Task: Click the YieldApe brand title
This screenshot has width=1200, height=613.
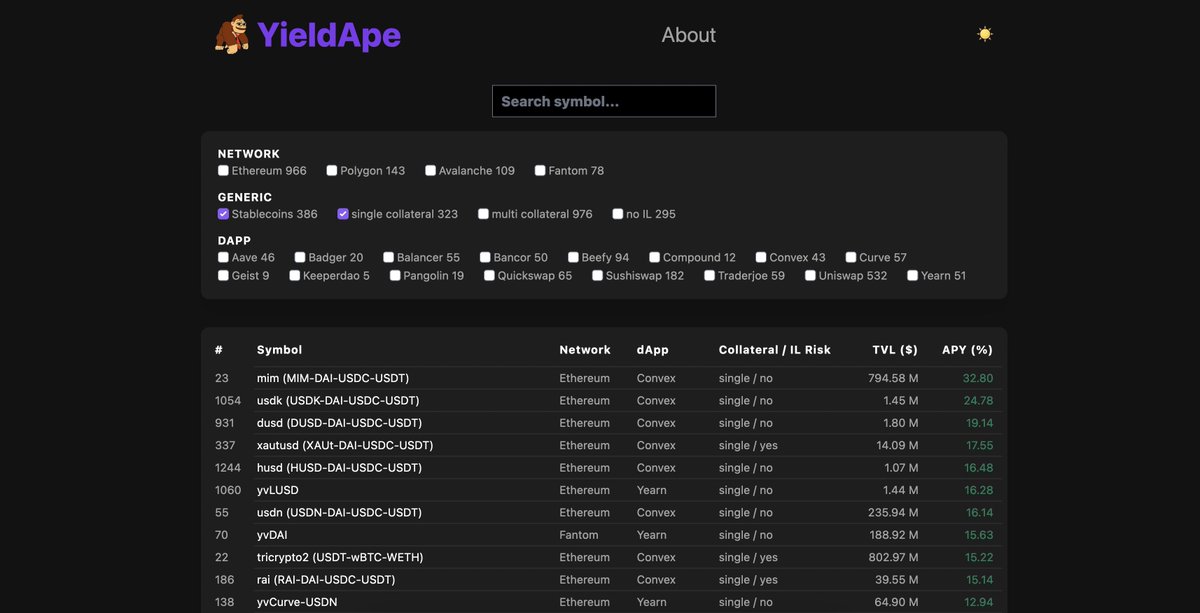Action: [x=329, y=35]
